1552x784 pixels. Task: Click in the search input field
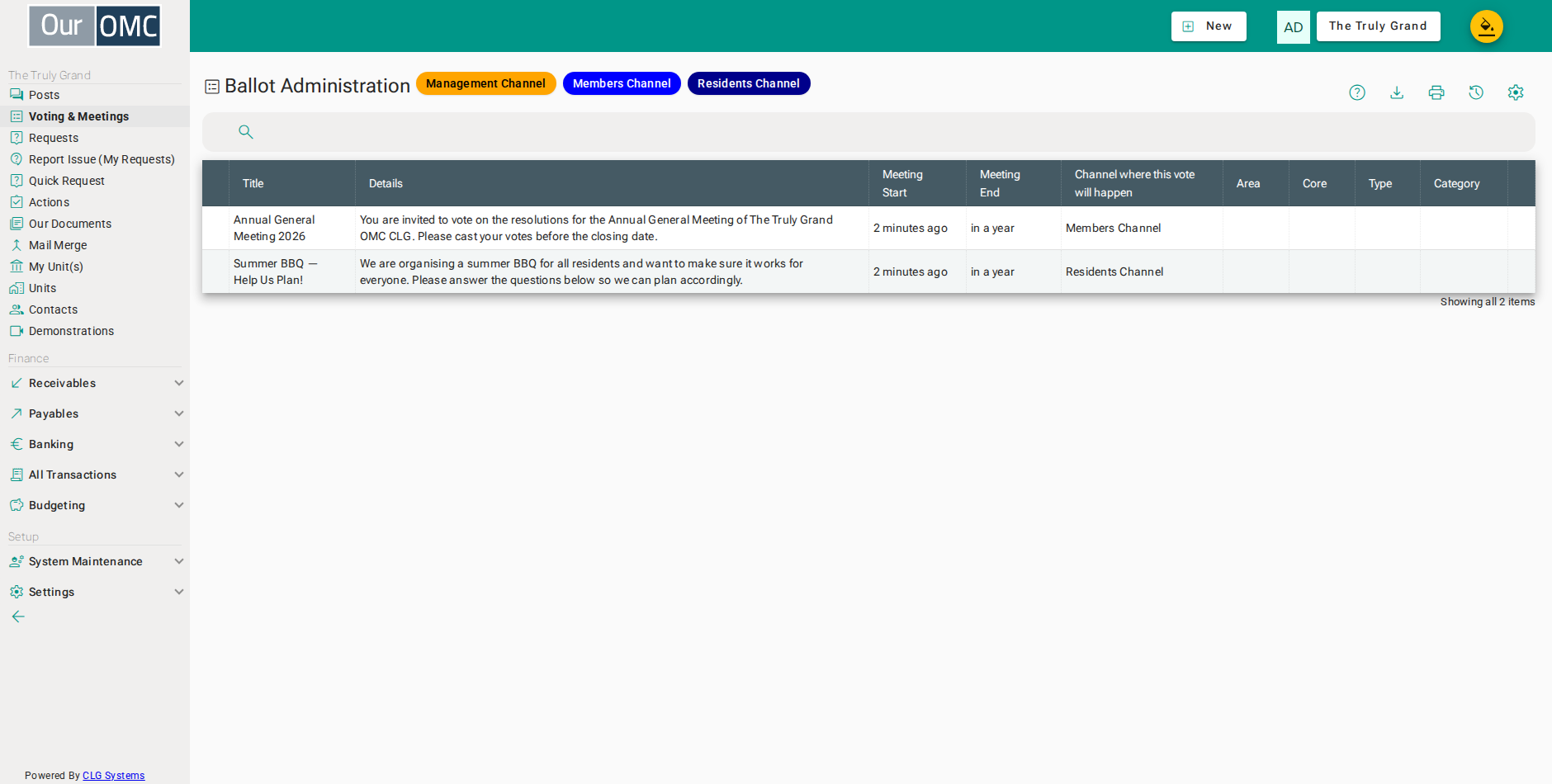(868, 132)
